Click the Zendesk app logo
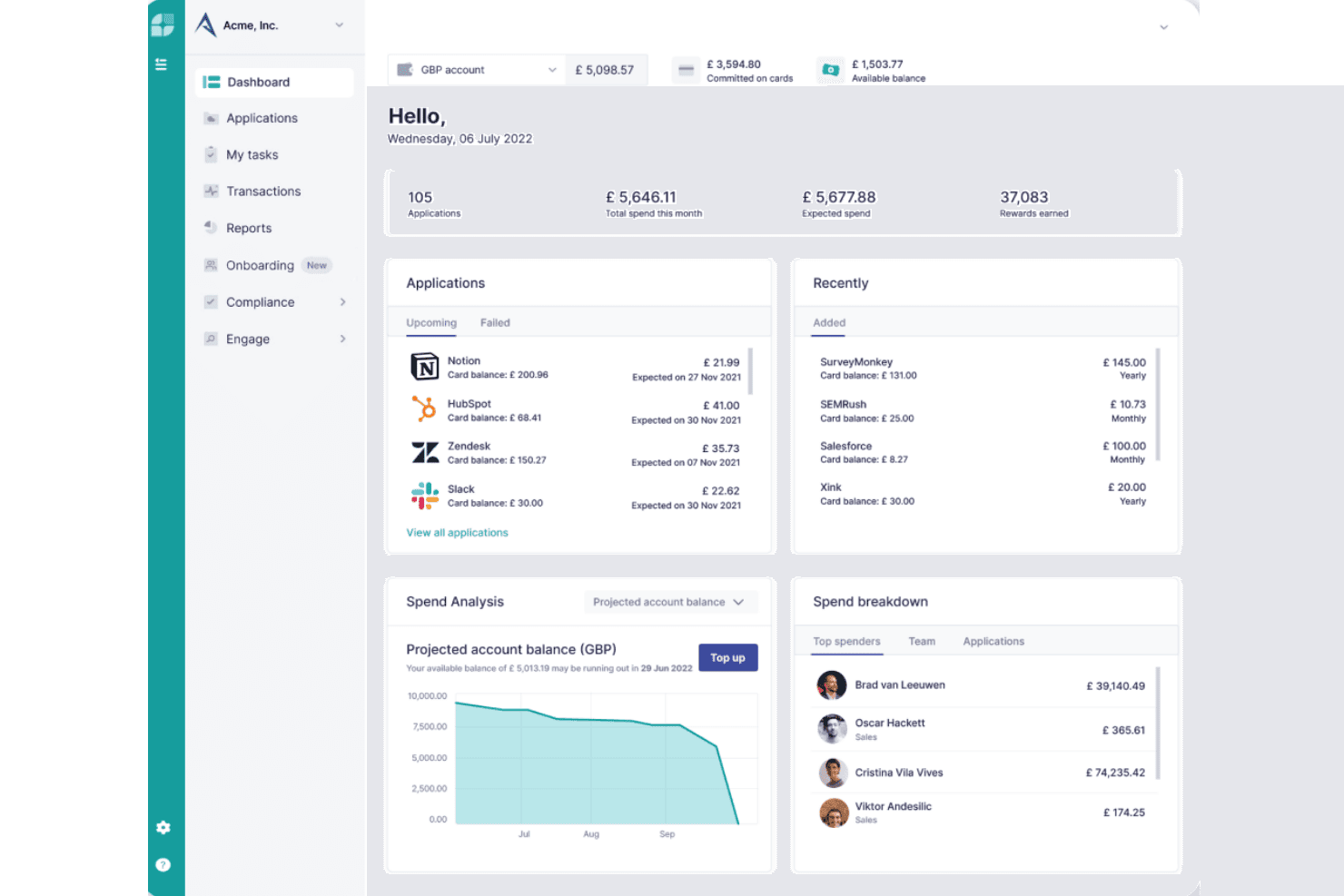This screenshot has height=896, width=1344. [425, 452]
